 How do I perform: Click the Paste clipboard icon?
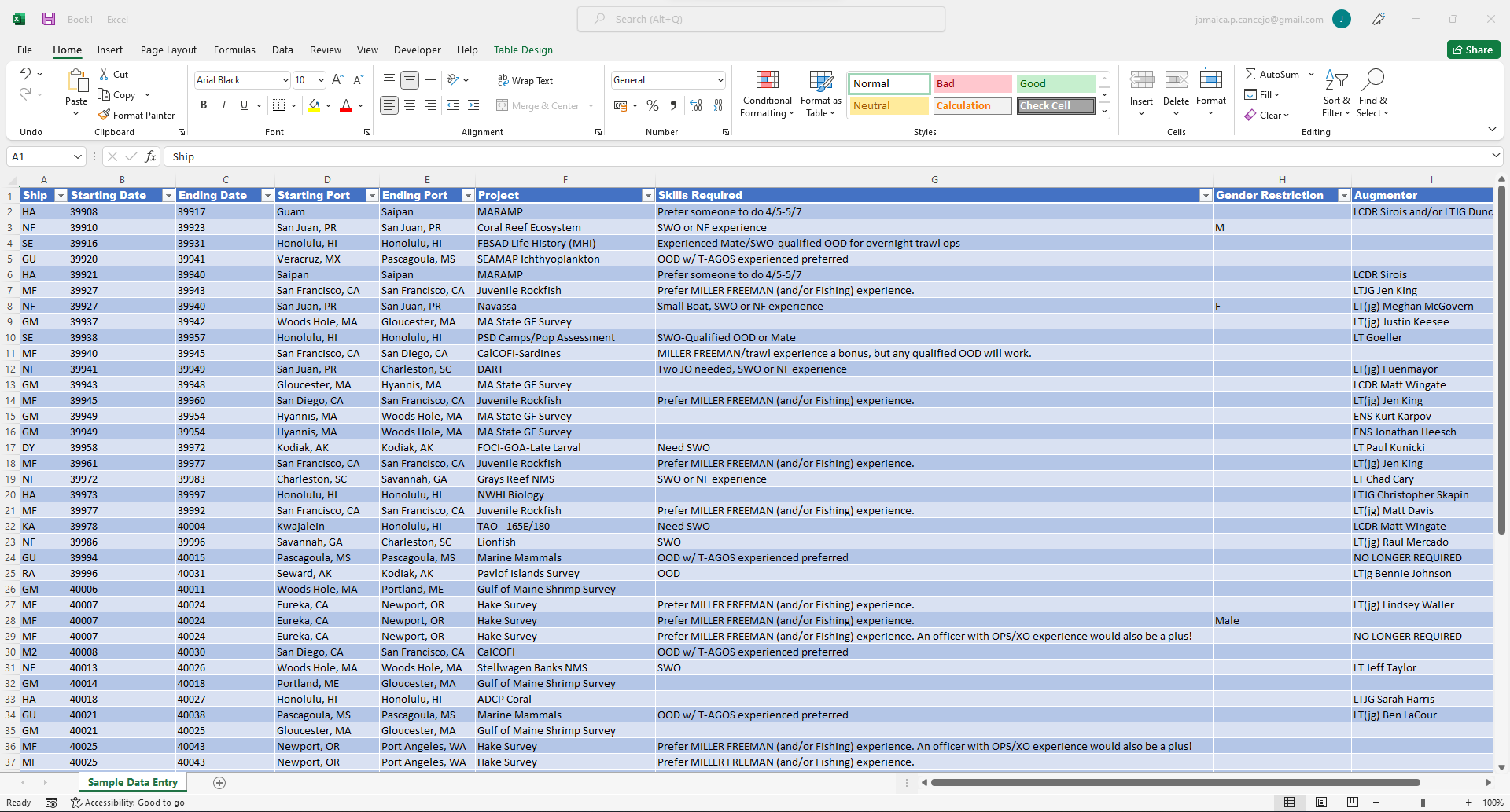tap(76, 81)
